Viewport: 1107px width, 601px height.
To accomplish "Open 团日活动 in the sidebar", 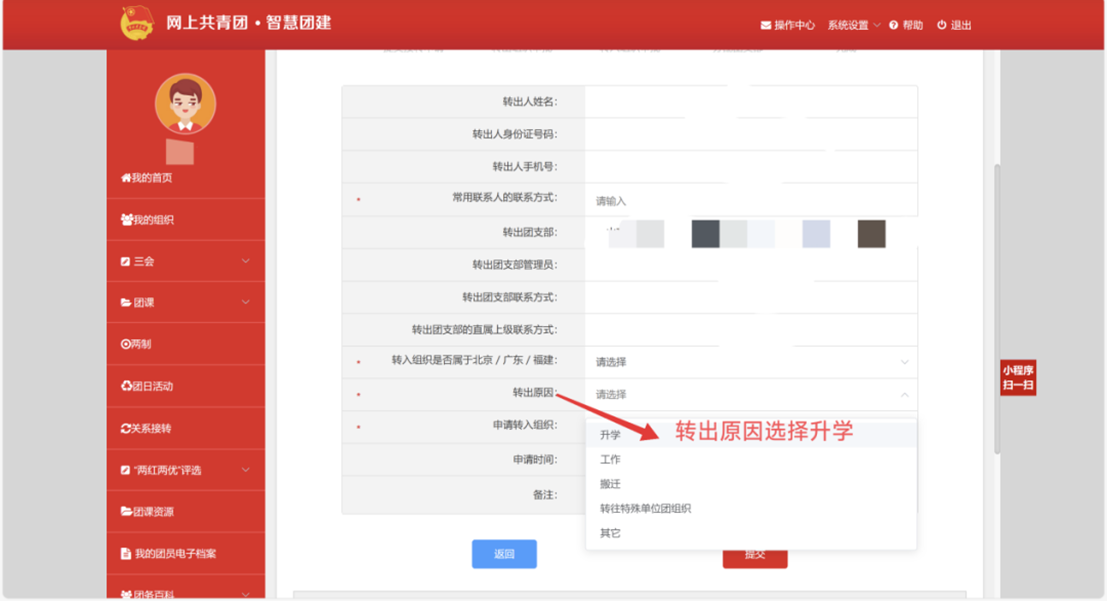I will (x=148, y=386).
